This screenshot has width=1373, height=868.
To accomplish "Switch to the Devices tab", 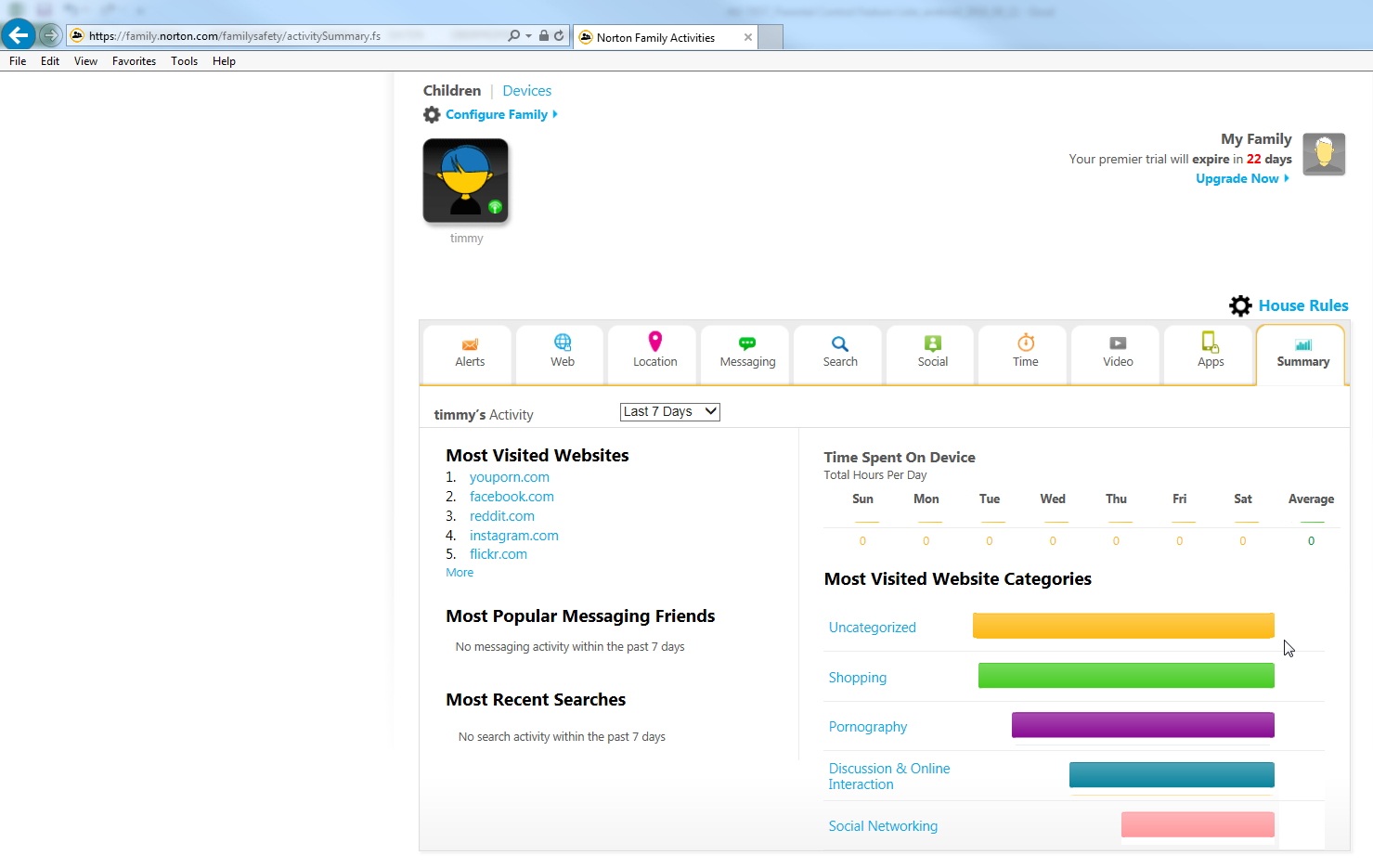I will point(526,91).
